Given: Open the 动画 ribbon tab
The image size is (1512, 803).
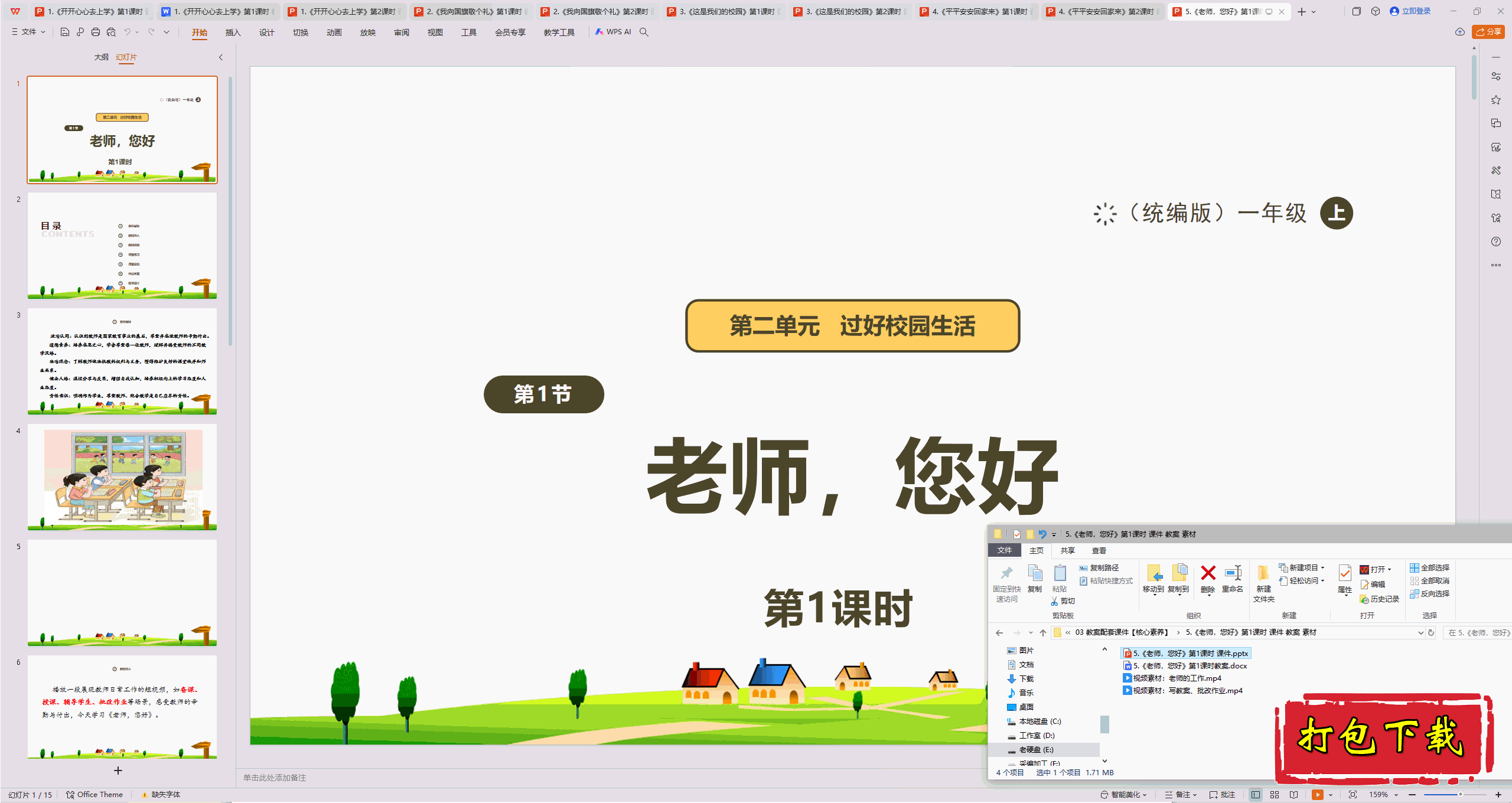Looking at the screenshot, I should [334, 32].
